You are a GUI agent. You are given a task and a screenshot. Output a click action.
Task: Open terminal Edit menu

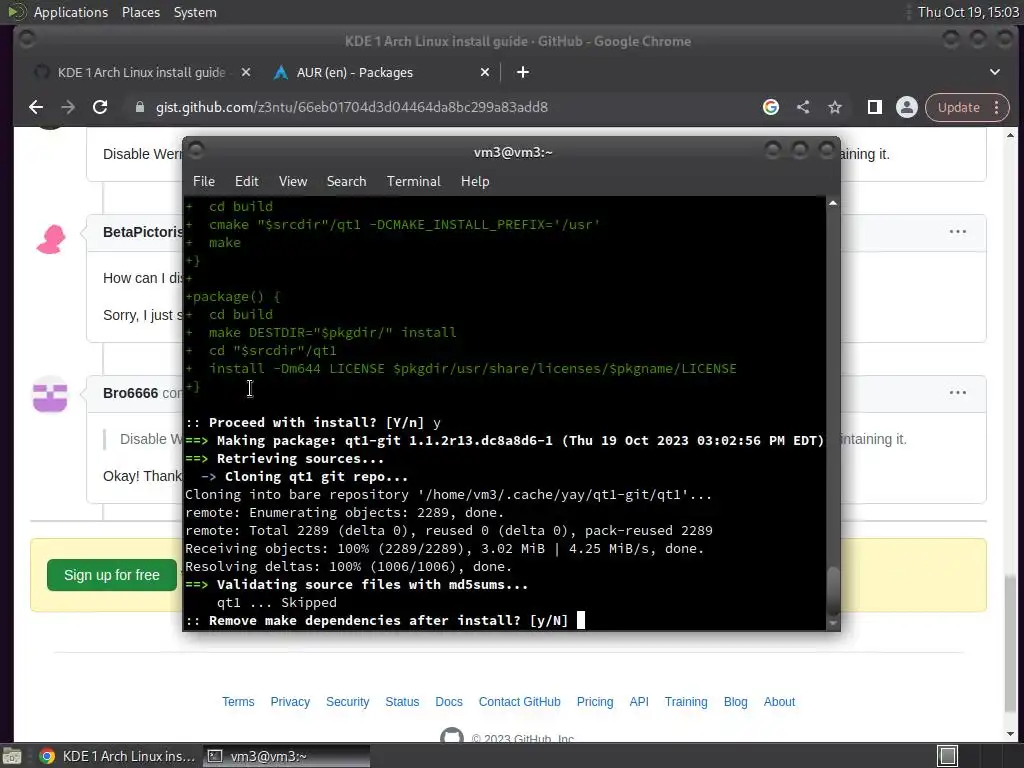pyautogui.click(x=246, y=182)
